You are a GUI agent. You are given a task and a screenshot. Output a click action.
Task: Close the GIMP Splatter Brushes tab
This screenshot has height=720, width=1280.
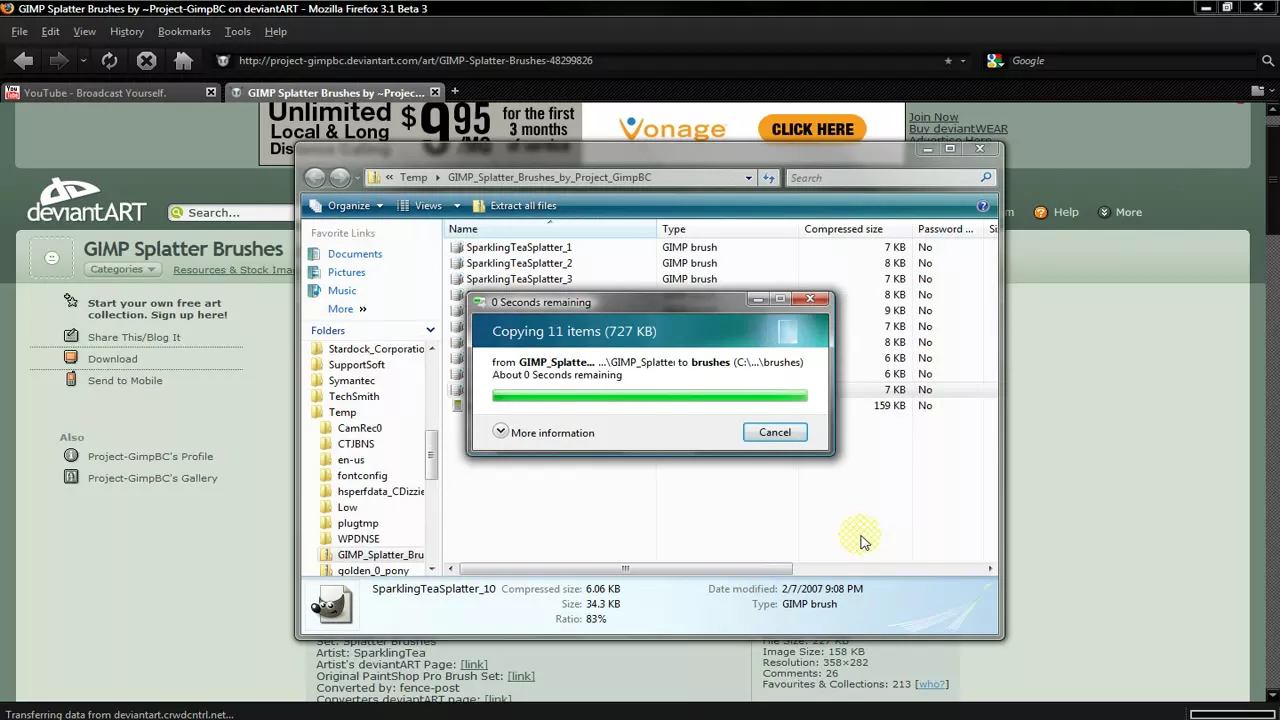click(435, 93)
